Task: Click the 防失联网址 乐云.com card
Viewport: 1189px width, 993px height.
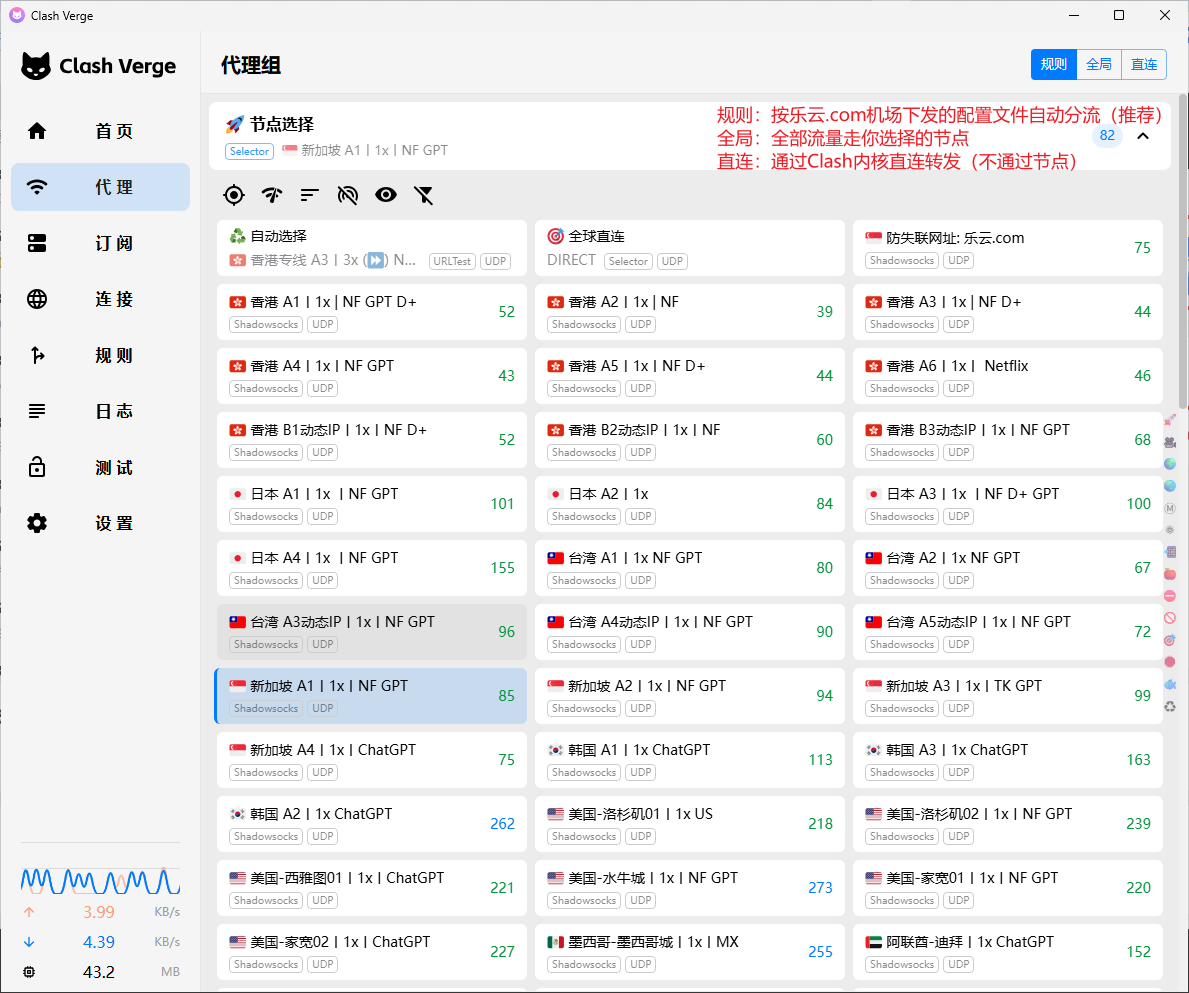Action: 1007,247
